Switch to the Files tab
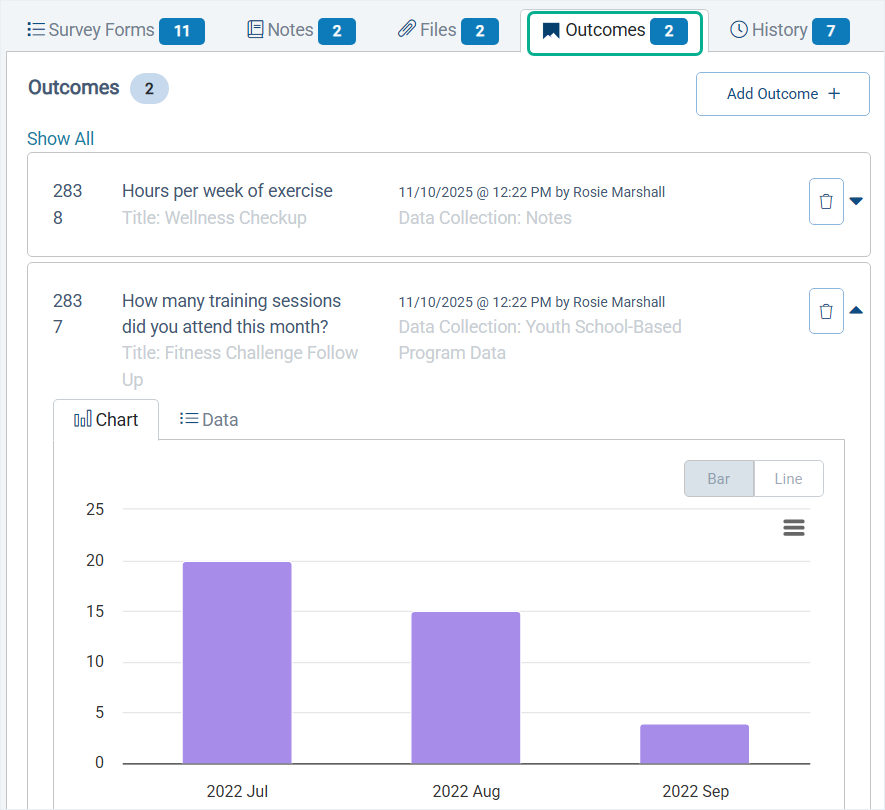The image size is (885, 810). click(x=448, y=31)
